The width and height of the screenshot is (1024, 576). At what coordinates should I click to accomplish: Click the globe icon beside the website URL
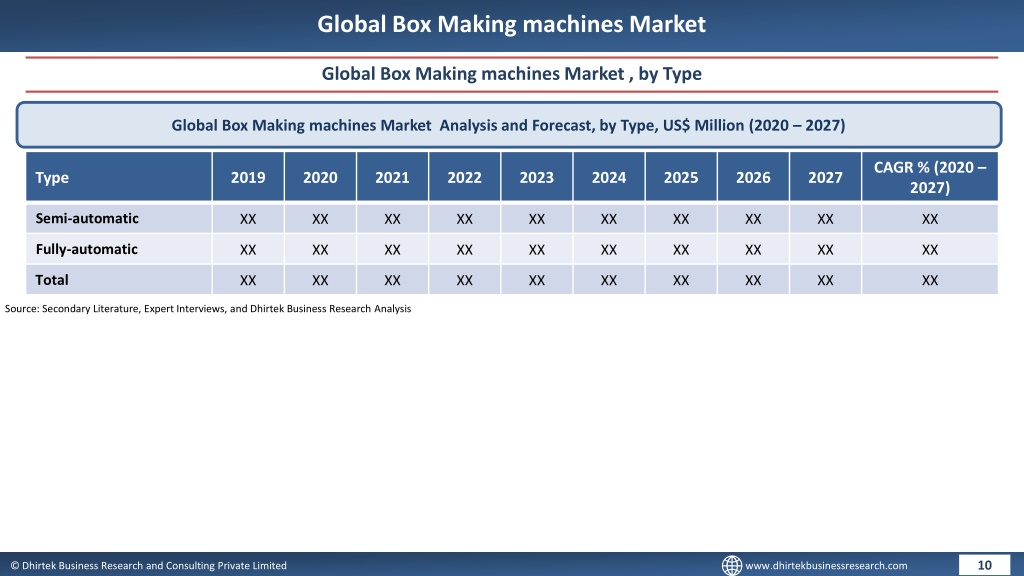731,565
